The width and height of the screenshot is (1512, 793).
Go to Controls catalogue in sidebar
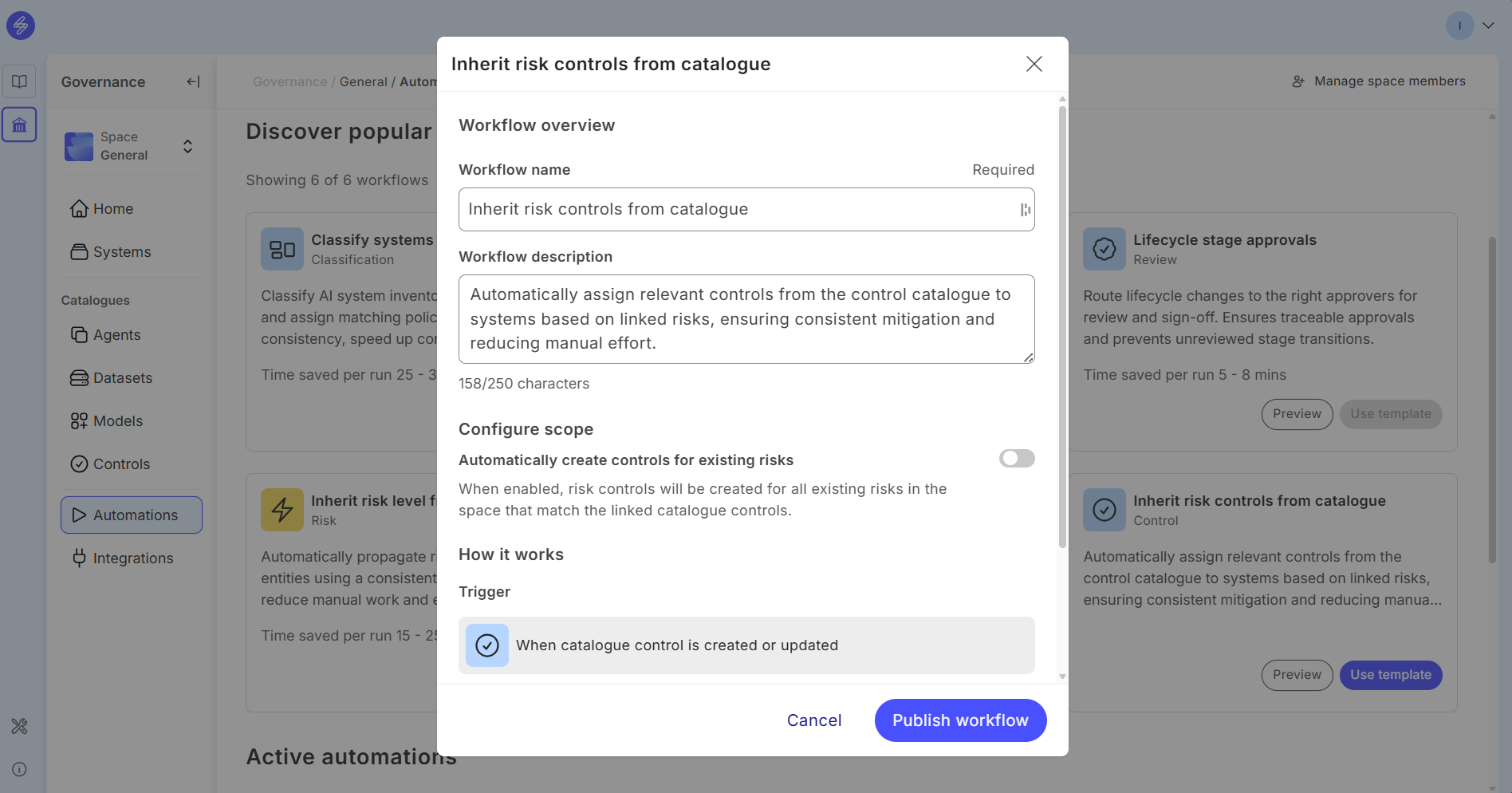tap(121, 464)
